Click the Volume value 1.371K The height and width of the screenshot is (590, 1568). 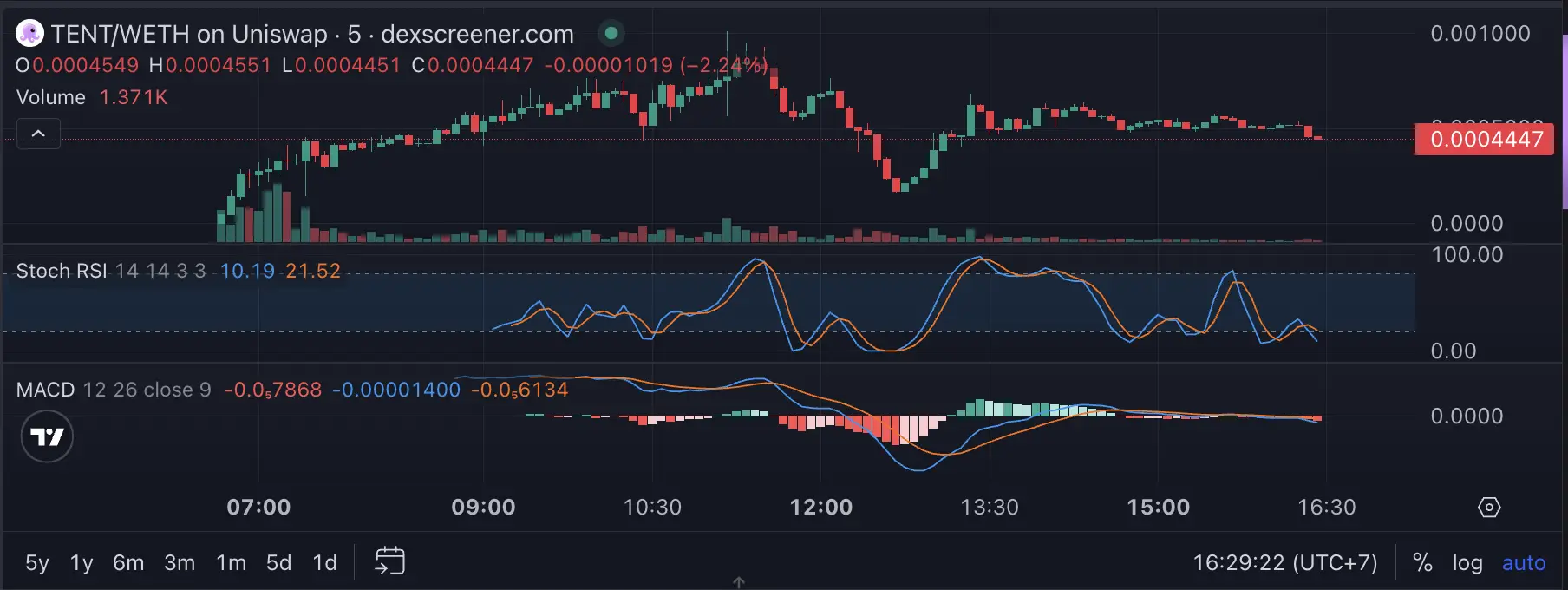134,97
